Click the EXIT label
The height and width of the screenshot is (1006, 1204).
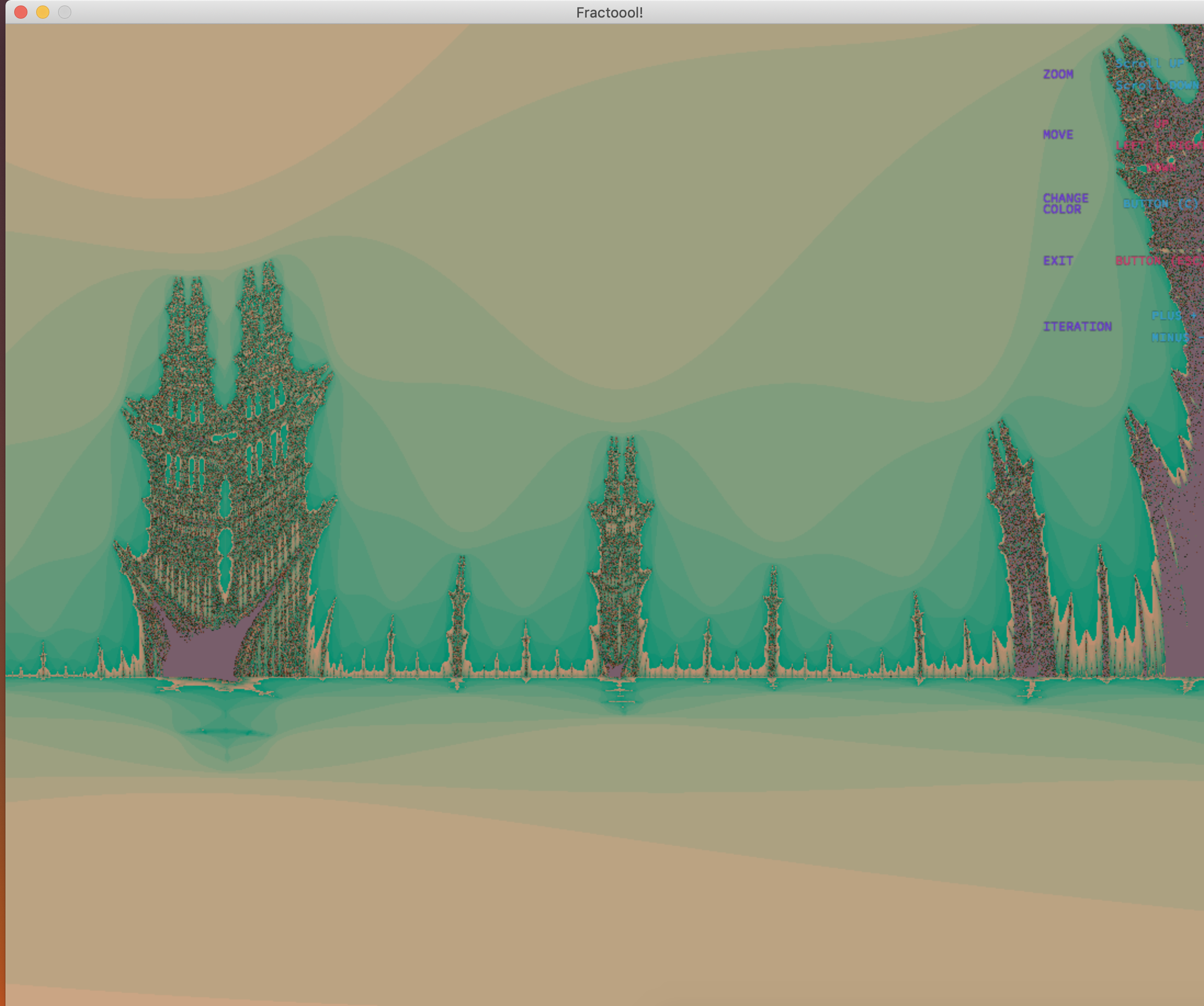tap(1058, 261)
